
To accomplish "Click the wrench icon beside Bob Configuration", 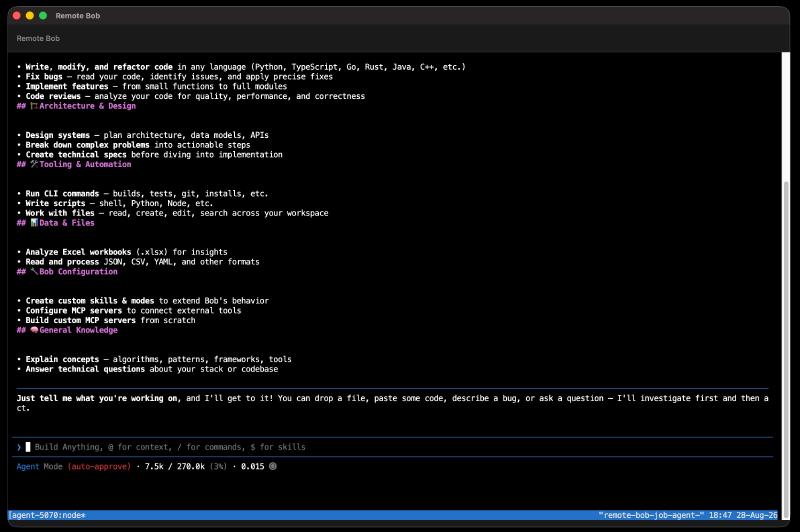I will click(34, 271).
